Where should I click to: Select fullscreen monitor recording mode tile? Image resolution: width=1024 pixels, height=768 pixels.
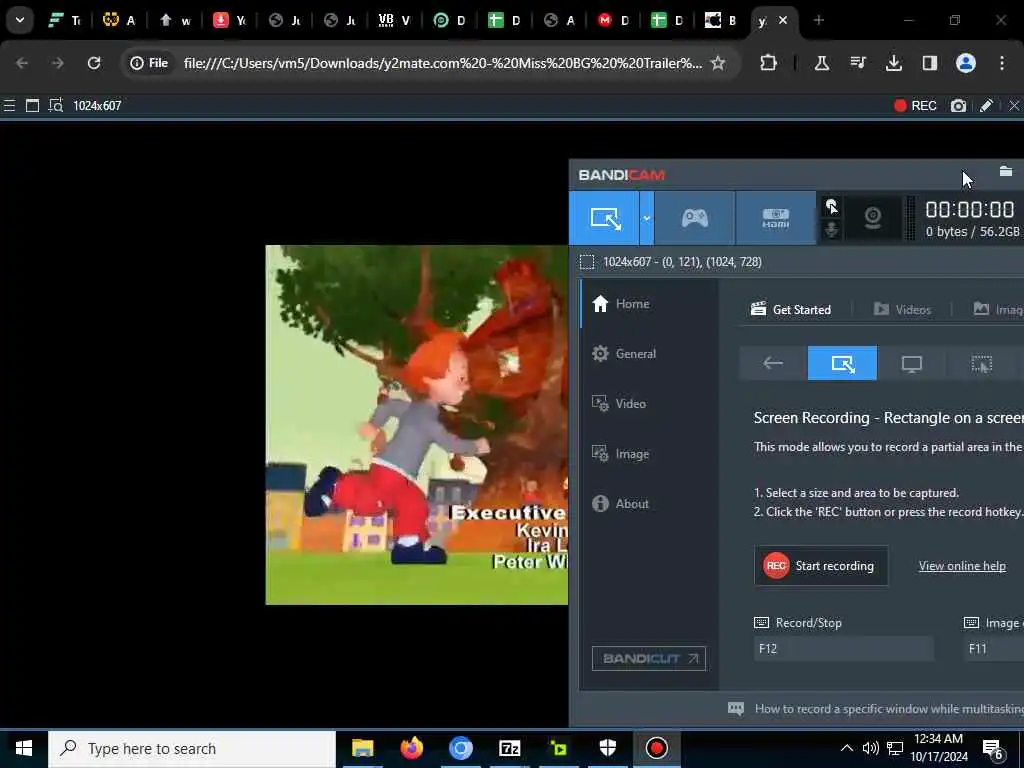click(912, 363)
